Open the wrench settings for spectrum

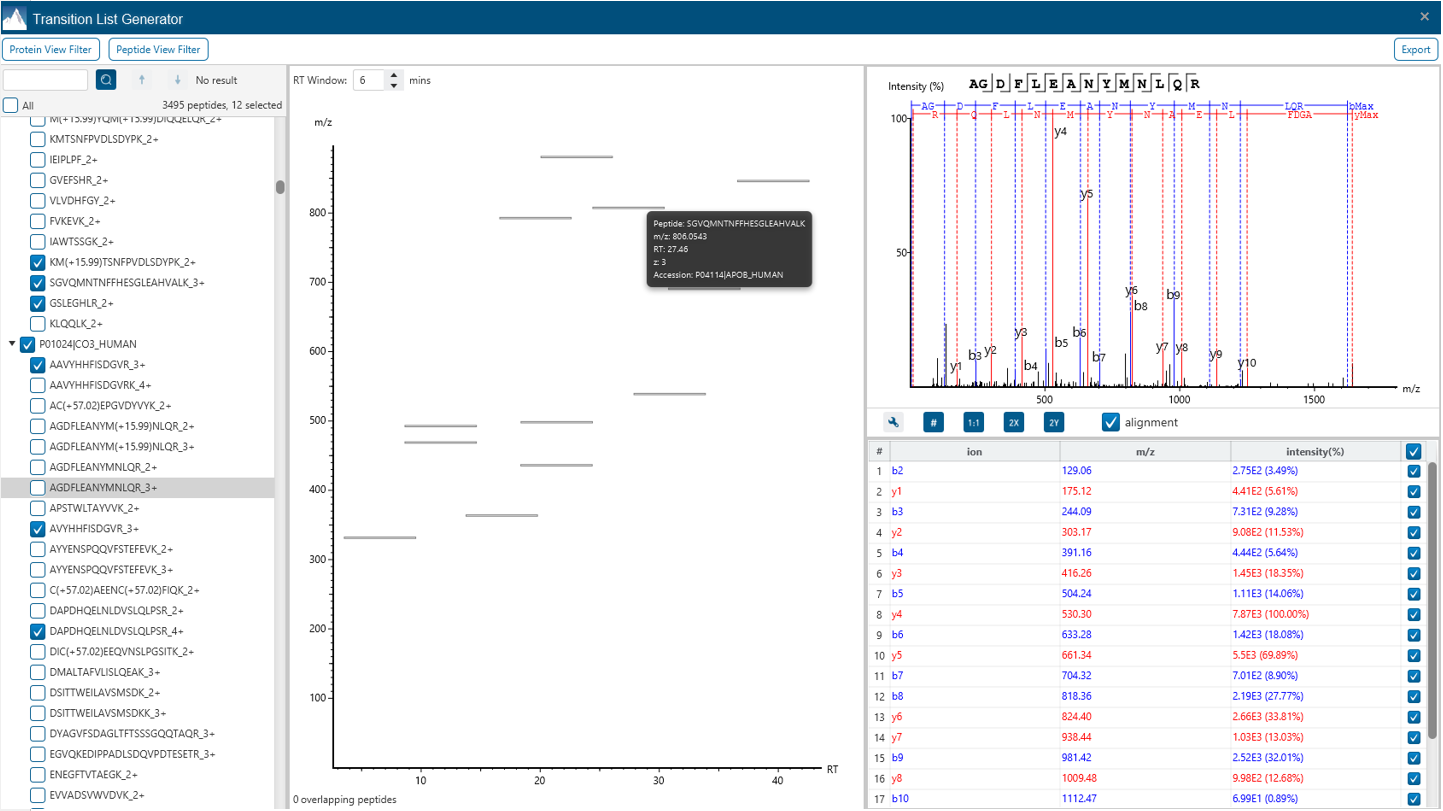click(893, 422)
